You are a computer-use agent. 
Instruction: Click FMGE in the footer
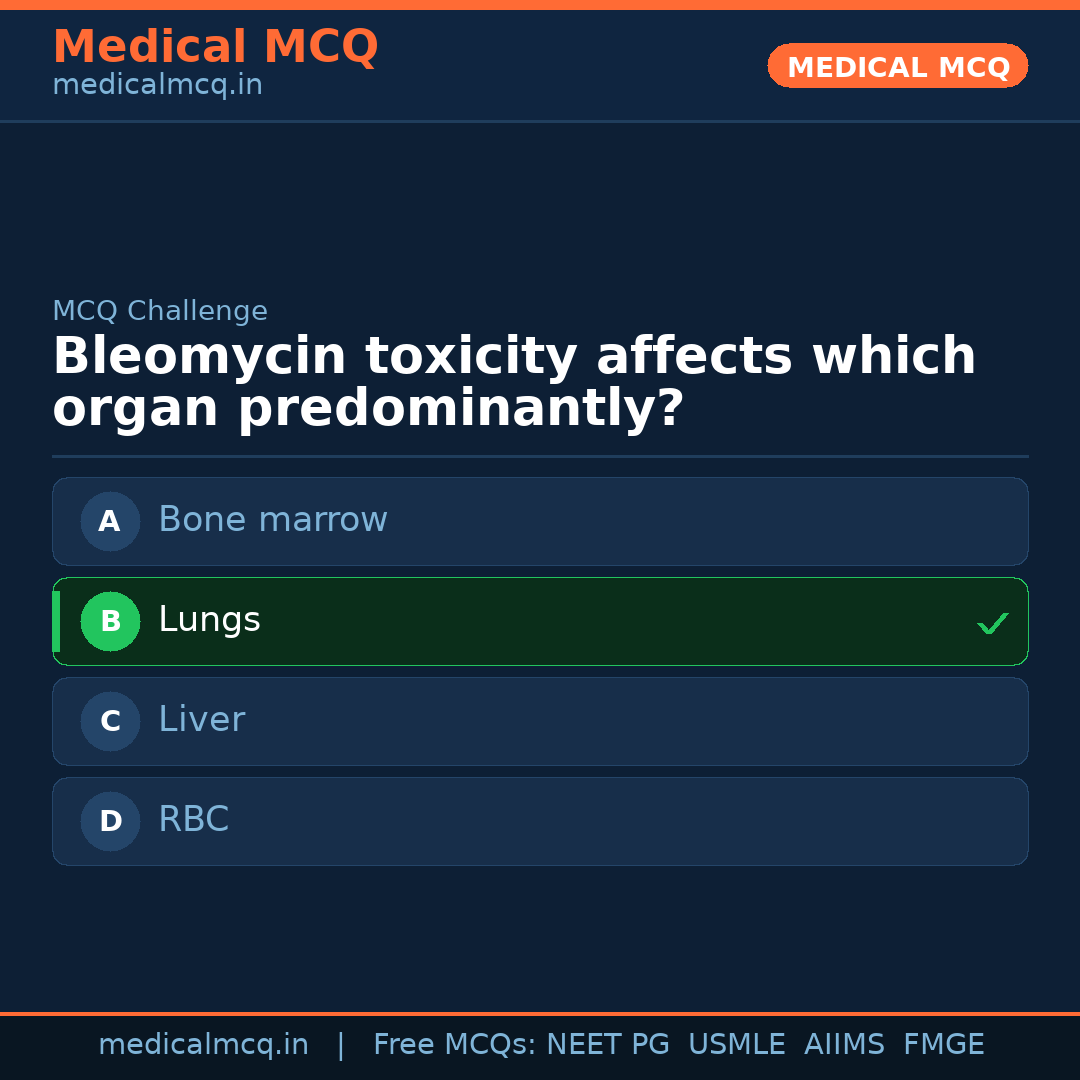tap(943, 1045)
